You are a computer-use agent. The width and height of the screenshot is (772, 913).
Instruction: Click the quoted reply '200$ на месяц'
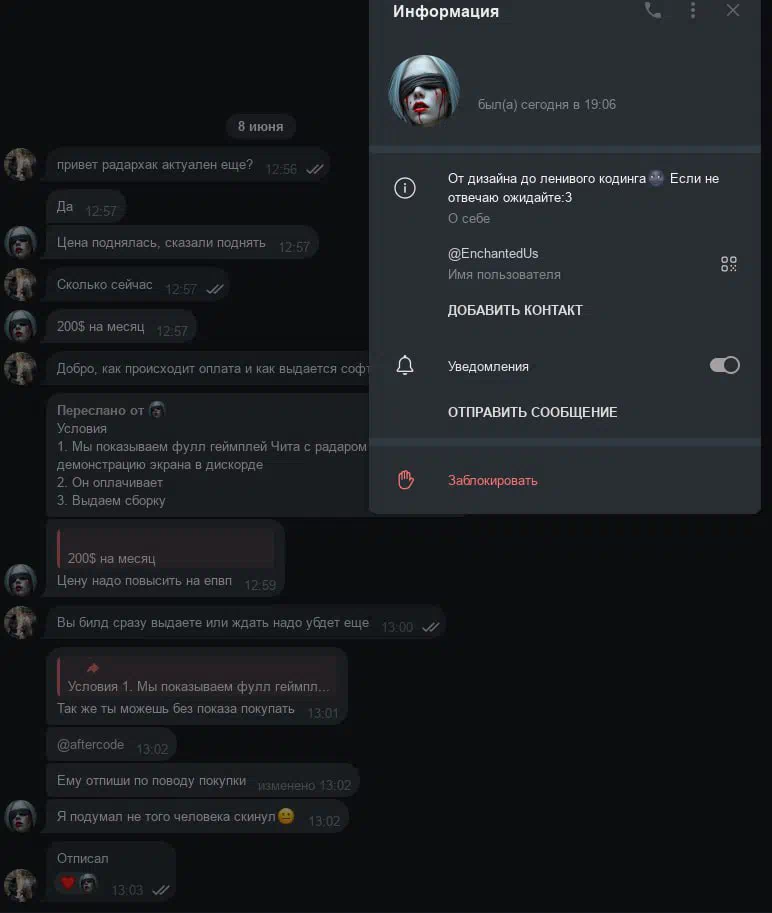point(165,548)
